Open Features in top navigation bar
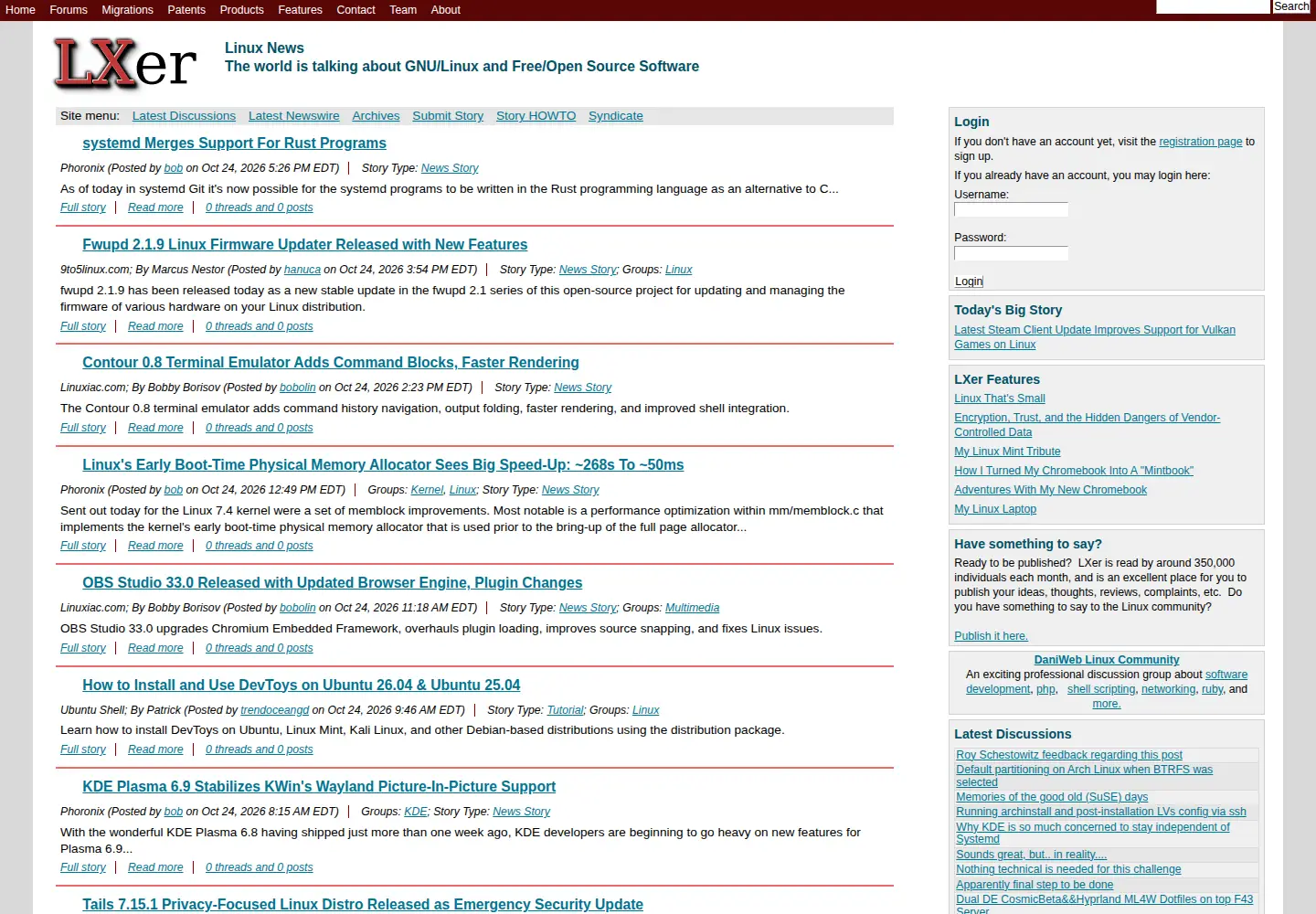Image resolution: width=1316 pixels, height=914 pixels. (300, 10)
